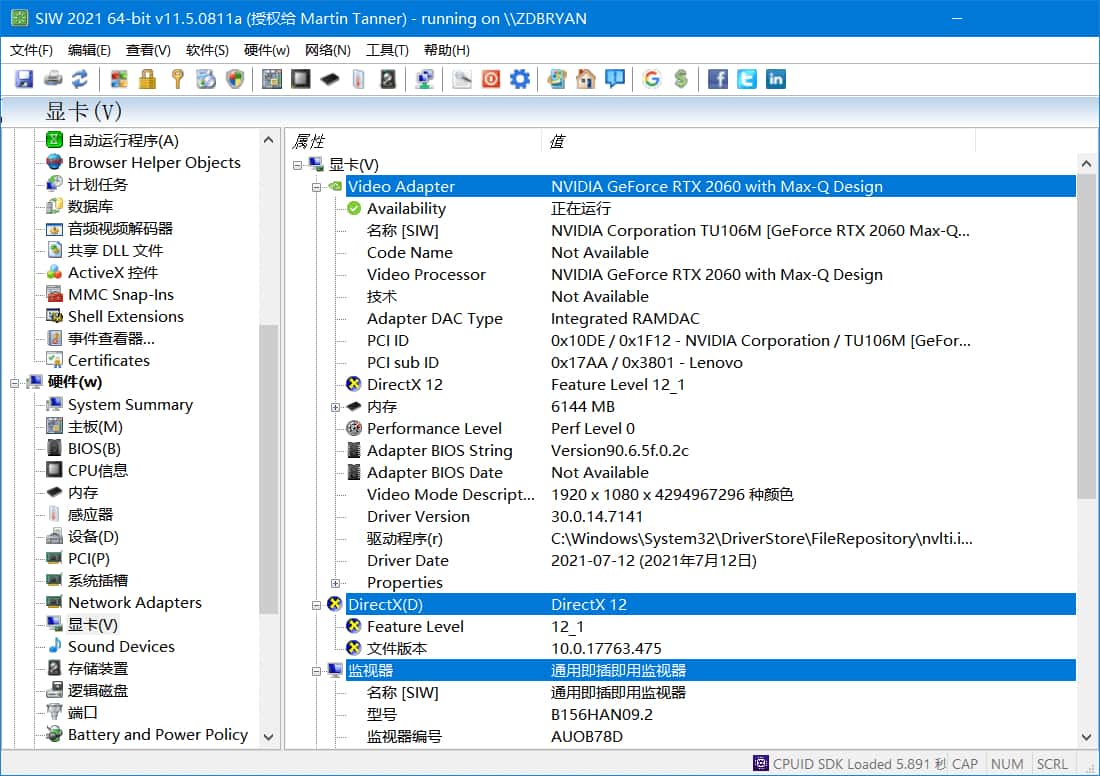Open the 编辑(E) menu
The height and width of the screenshot is (776, 1100).
(x=89, y=50)
